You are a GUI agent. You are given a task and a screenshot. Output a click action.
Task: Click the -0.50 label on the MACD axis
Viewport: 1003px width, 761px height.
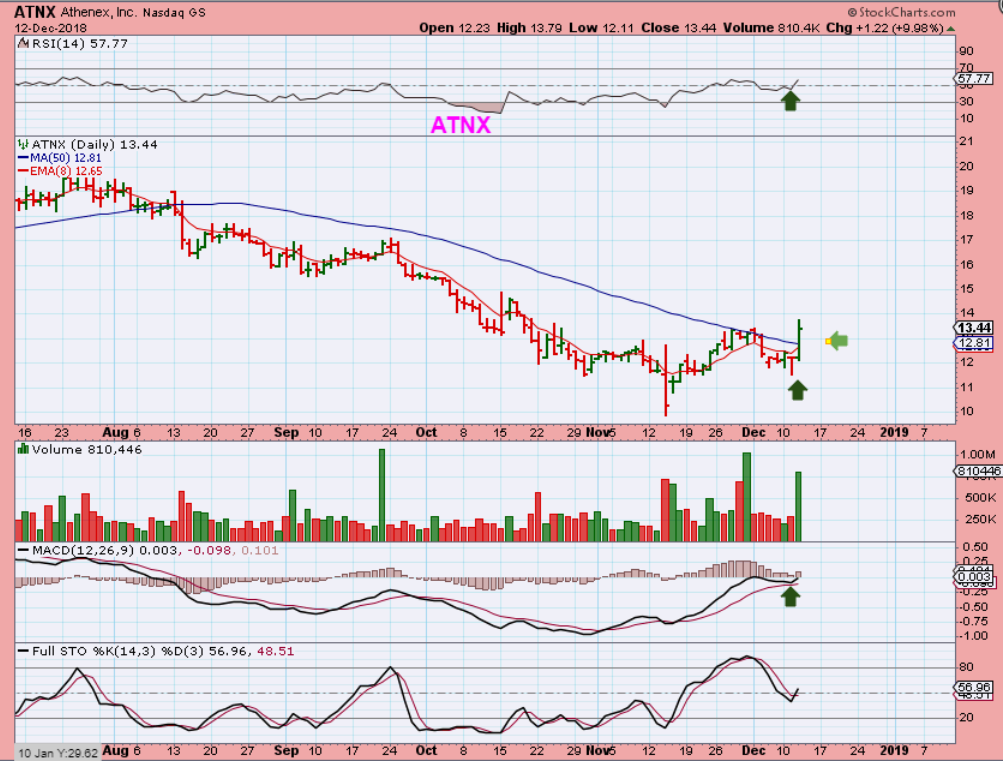point(975,607)
